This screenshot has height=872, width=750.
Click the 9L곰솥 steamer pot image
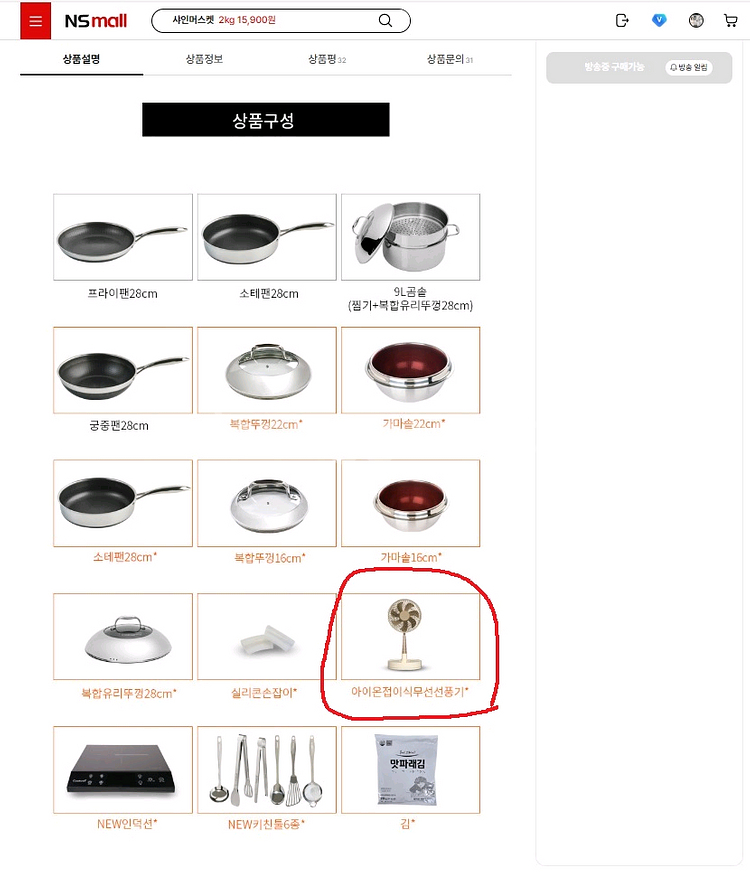(410, 237)
